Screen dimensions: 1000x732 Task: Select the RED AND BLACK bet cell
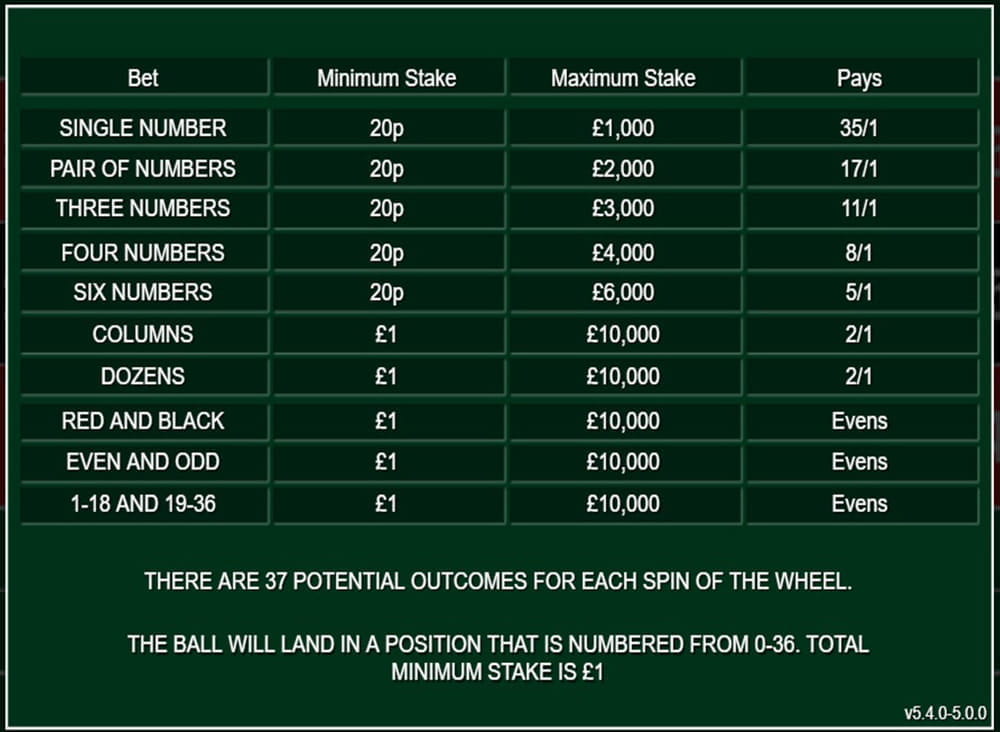pos(143,421)
